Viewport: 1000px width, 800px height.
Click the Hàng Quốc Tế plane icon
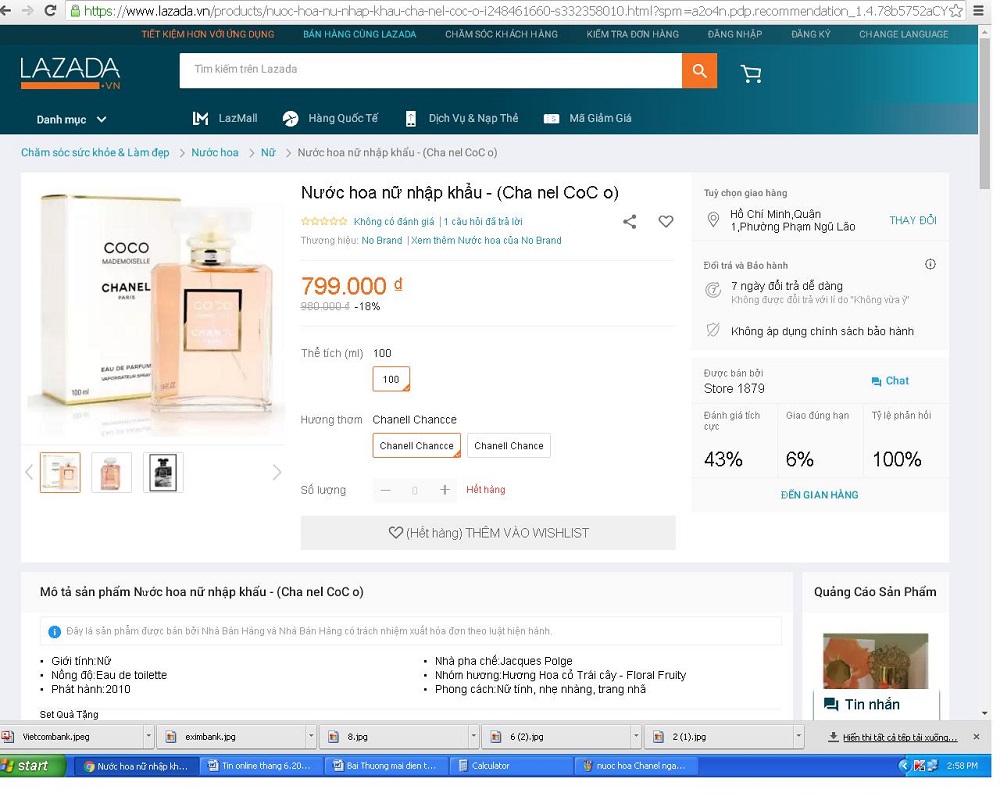290,119
